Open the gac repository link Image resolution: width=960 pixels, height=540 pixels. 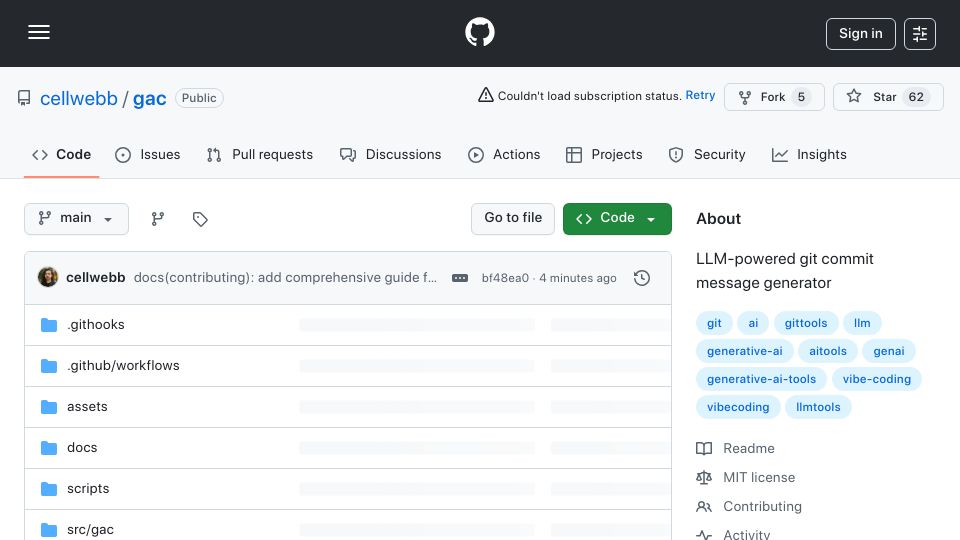[x=149, y=98]
